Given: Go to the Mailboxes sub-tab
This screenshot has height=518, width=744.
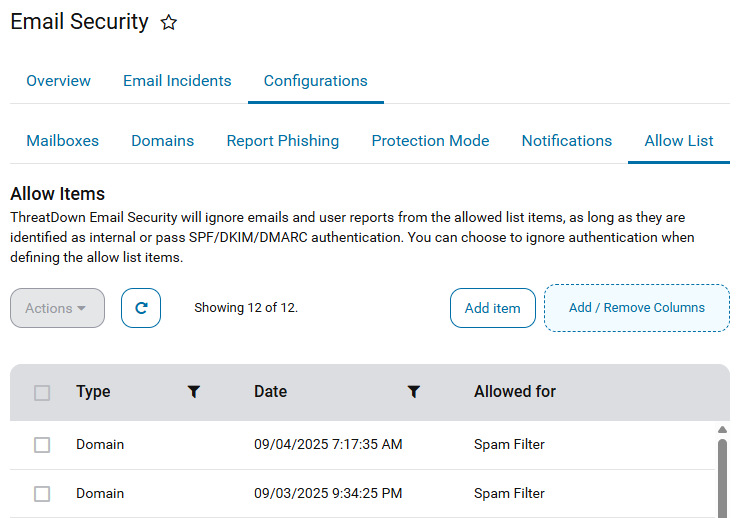Looking at the screenshot, I should [x=63, y=140].
